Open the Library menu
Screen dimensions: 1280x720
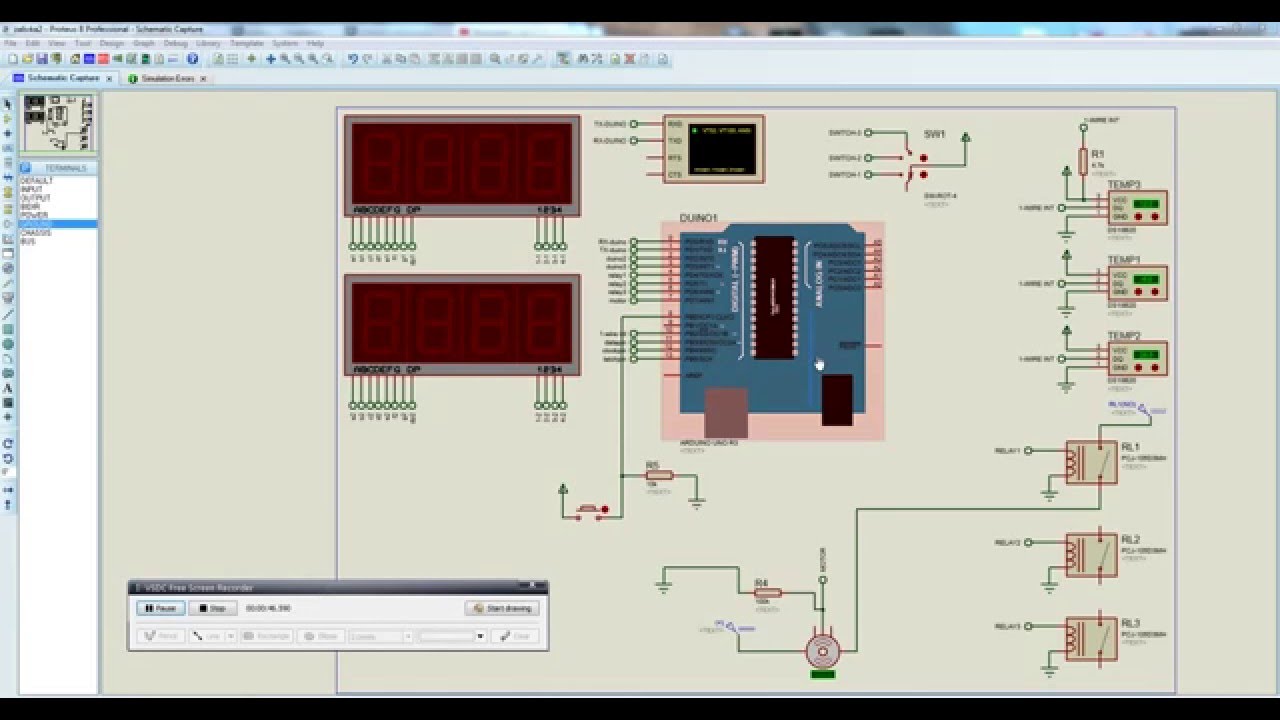[208, 44]
